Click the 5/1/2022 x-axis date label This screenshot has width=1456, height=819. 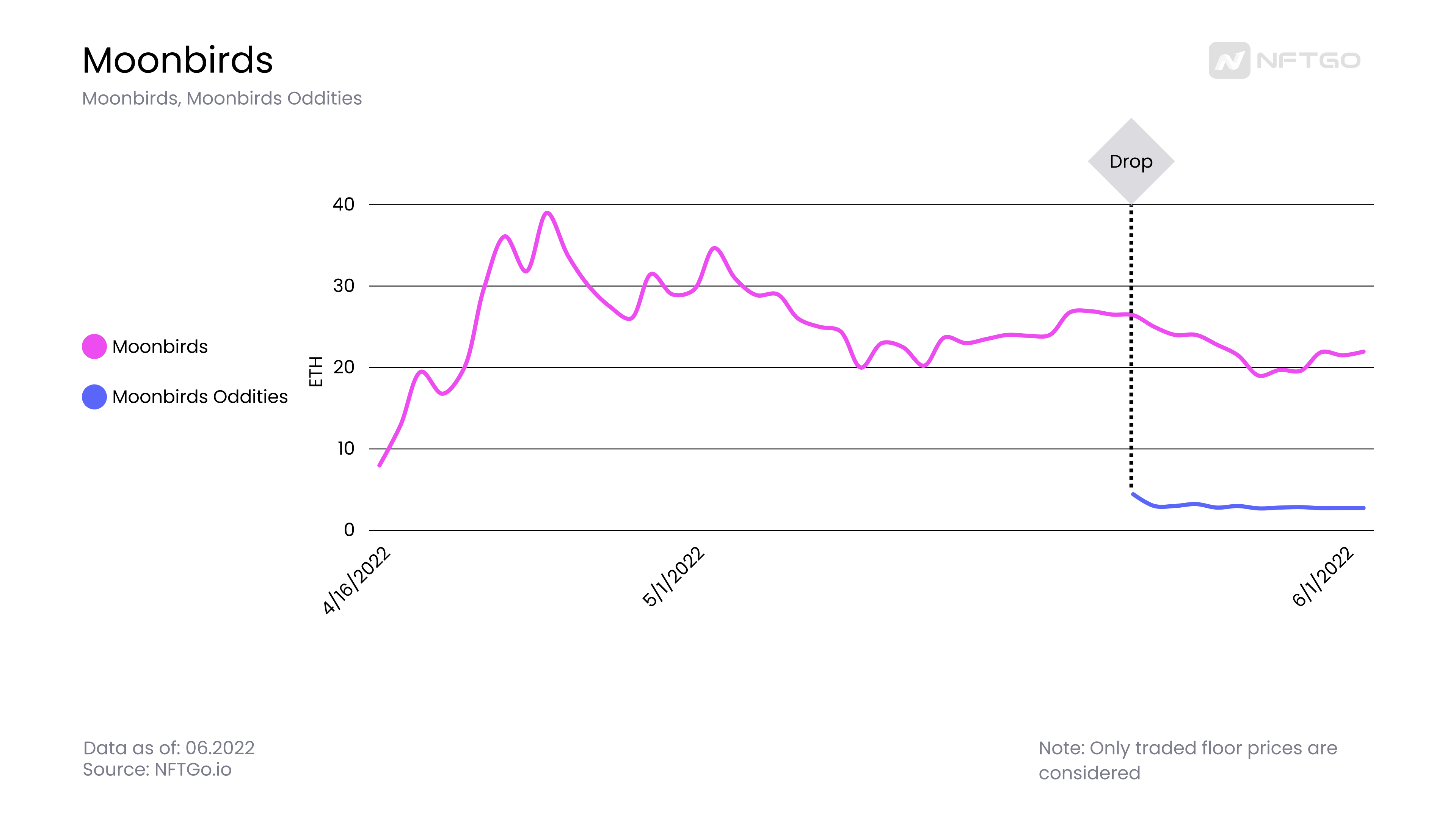coord(674,576)
